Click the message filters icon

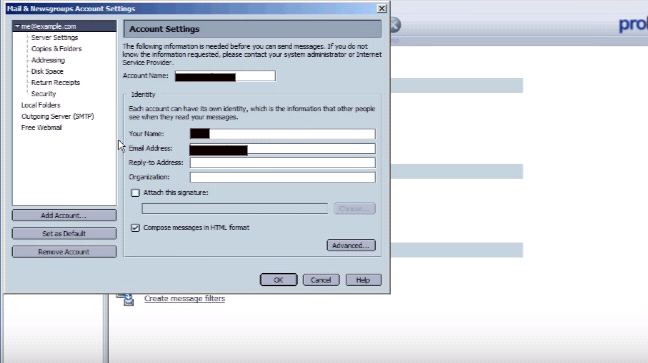pos(126,299)
